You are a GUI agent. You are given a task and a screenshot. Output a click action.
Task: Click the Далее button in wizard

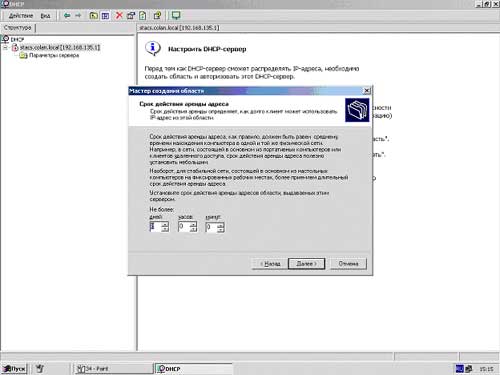(x=306, y=264)
